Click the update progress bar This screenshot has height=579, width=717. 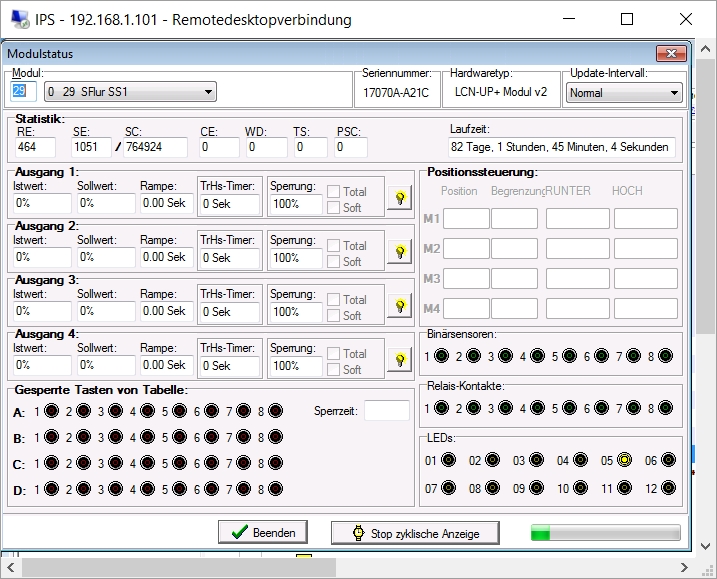tap(605, 534)
